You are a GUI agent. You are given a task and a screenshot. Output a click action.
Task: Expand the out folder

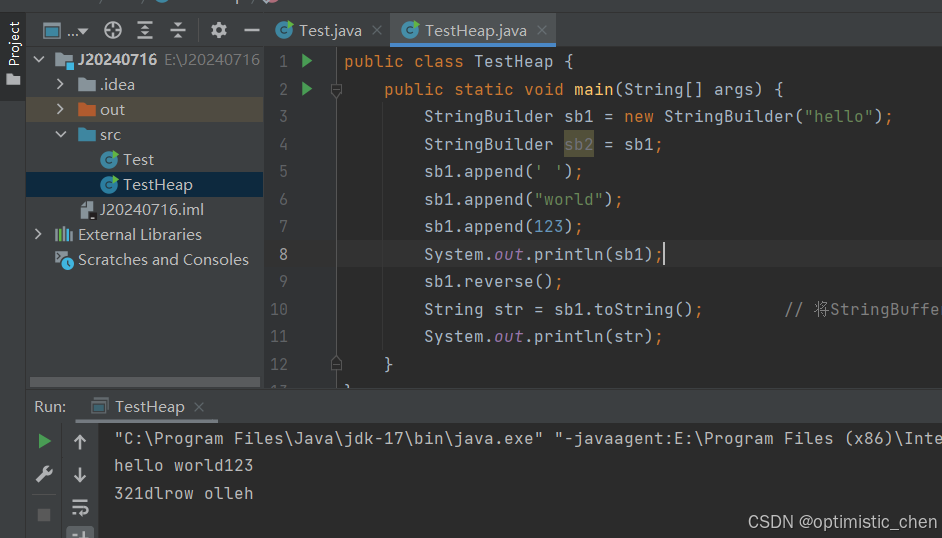(60, 109)
